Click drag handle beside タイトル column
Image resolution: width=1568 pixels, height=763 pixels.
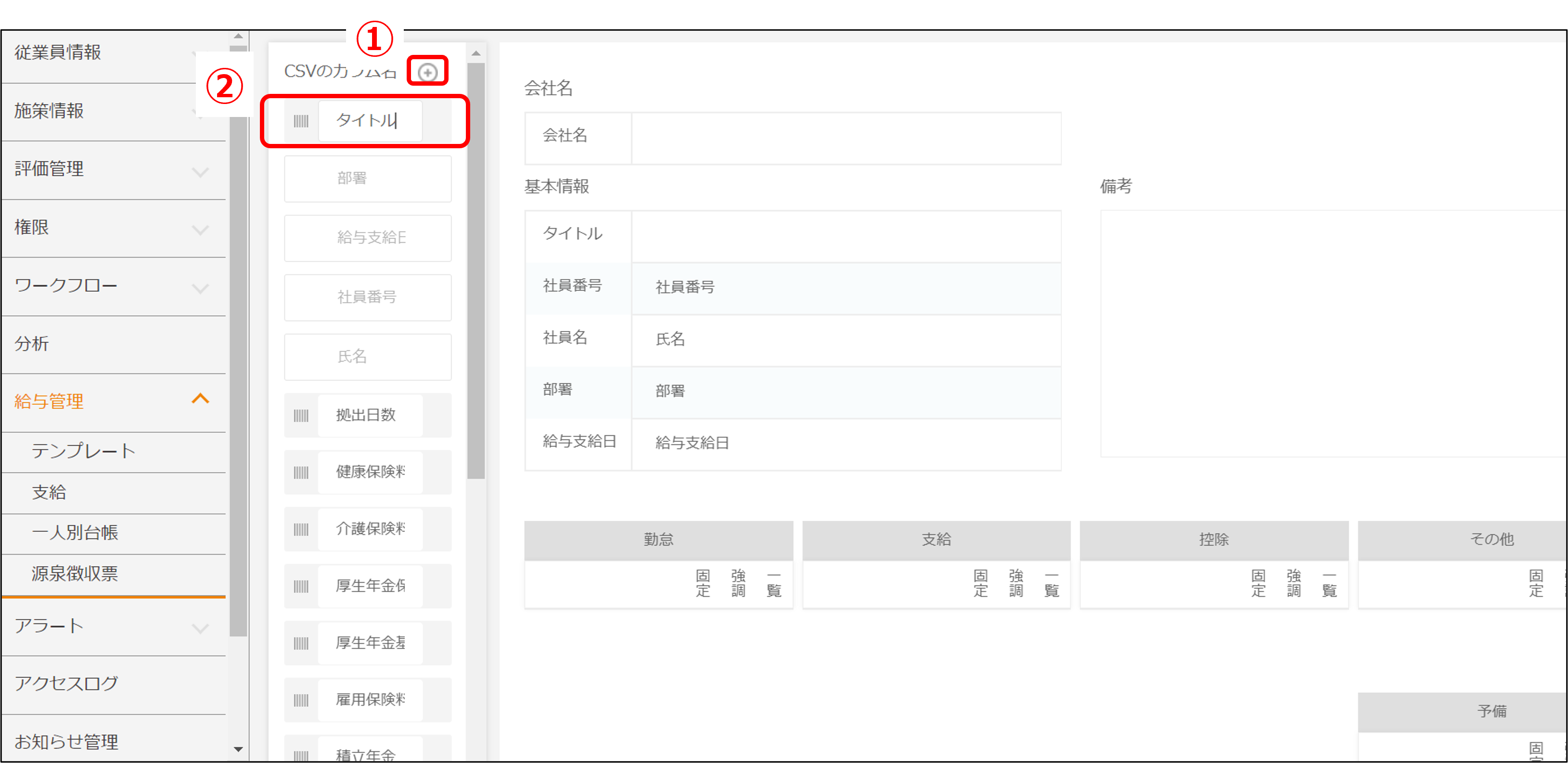coord(301,121)
